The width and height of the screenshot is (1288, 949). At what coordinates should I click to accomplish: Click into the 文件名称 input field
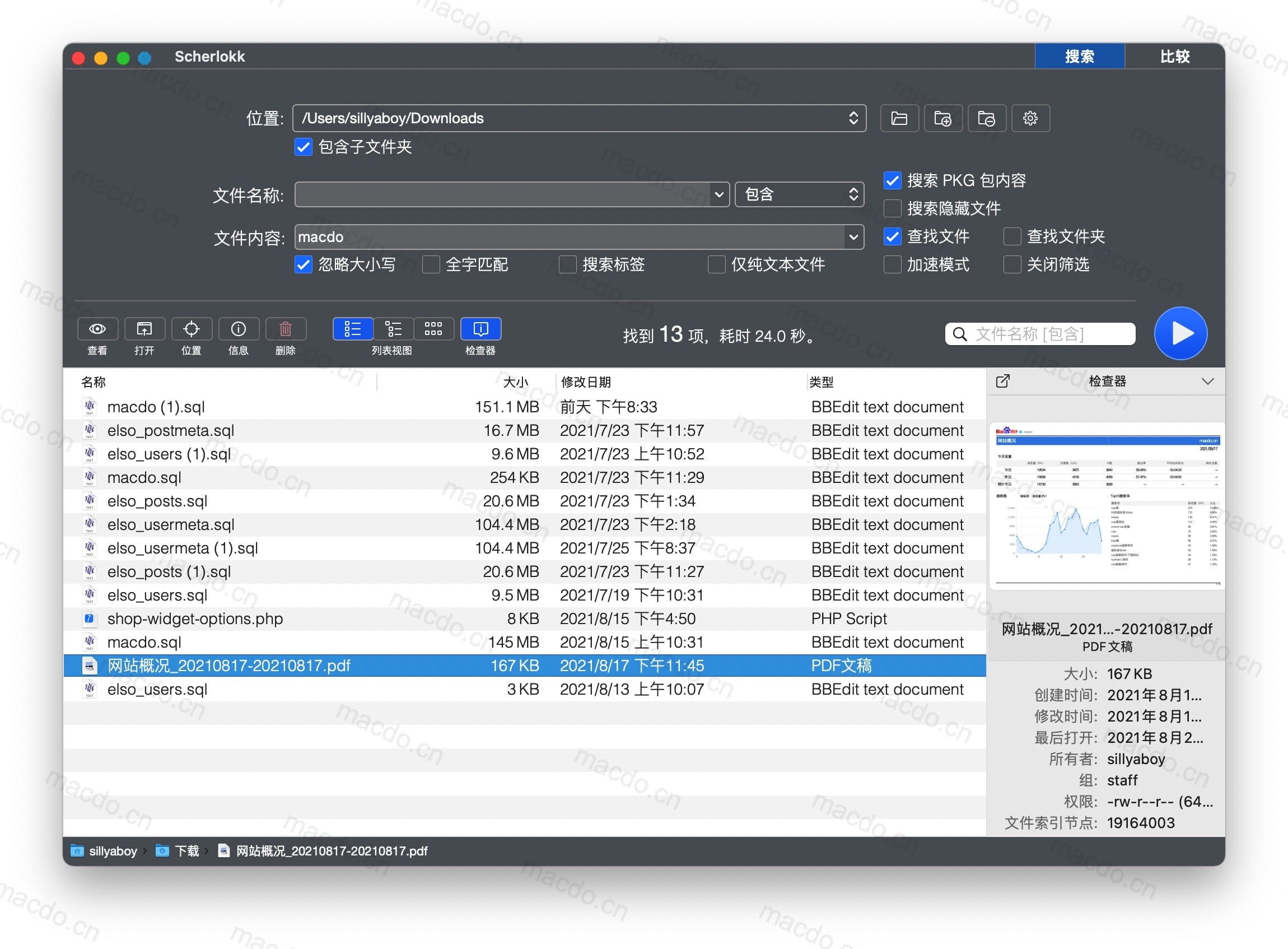502,195
